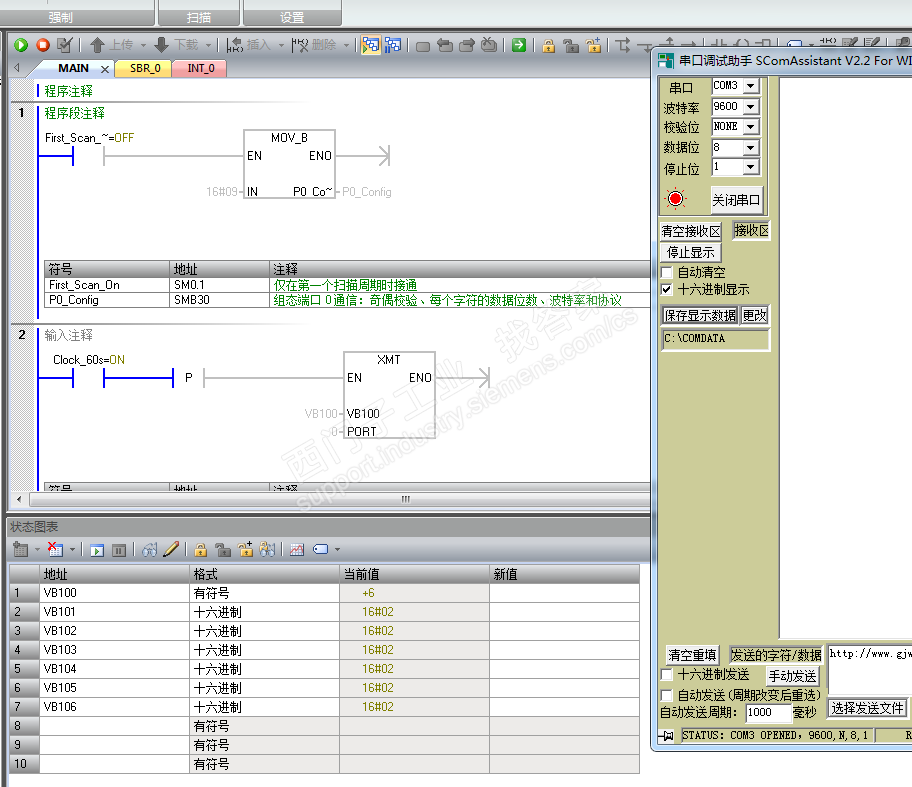Click the unforce-all lock icon in the editor toolbar
This screenshot has height=787, width=912.
594,45
